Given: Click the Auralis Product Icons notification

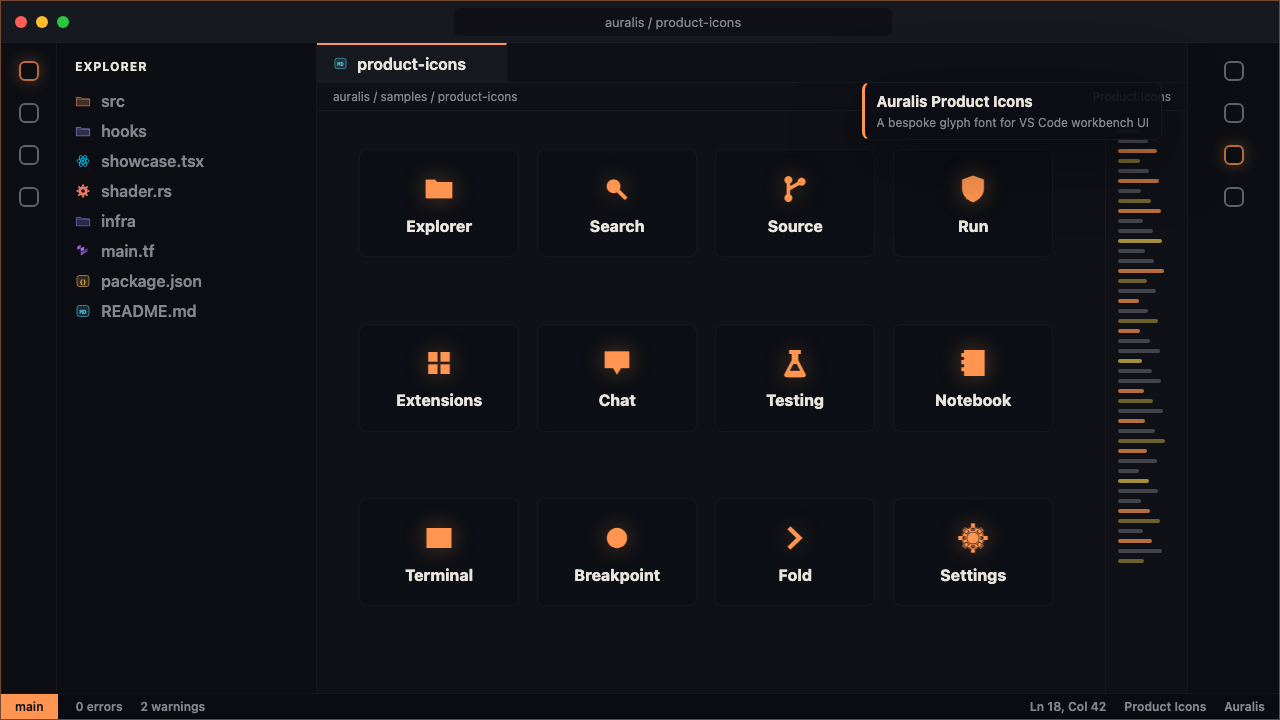Looking at the screenshot, I should coord(1012,111).
